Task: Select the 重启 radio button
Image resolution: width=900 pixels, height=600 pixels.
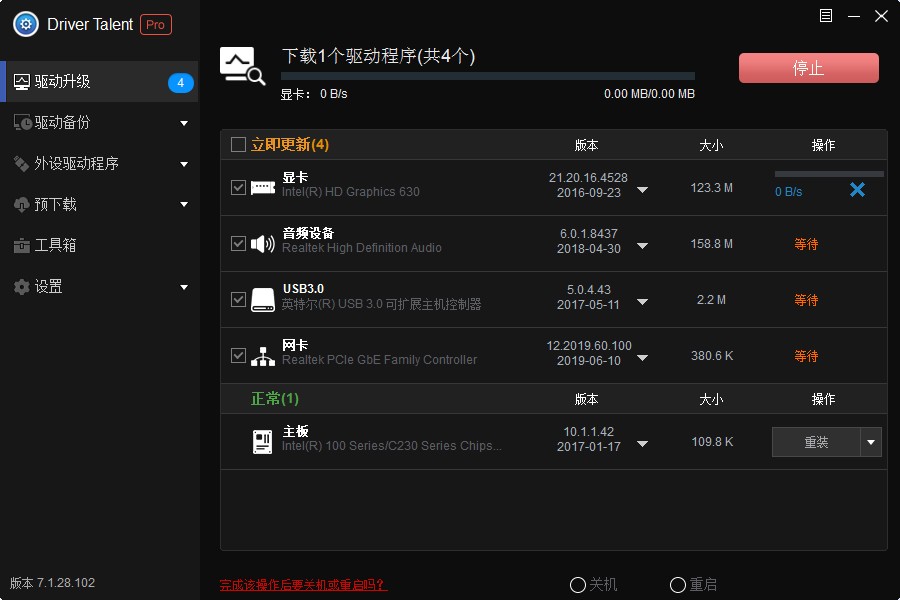Action: coord(678,585)
